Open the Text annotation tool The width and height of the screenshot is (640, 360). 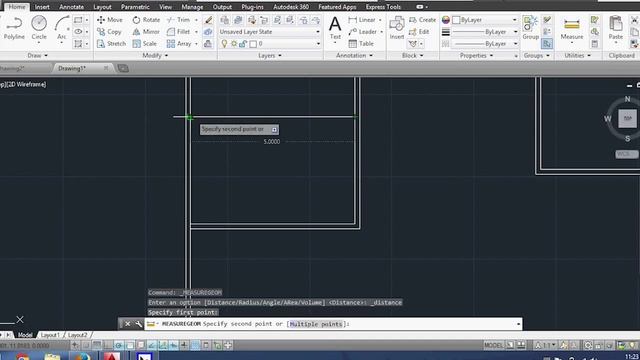[x=335, y=28]
